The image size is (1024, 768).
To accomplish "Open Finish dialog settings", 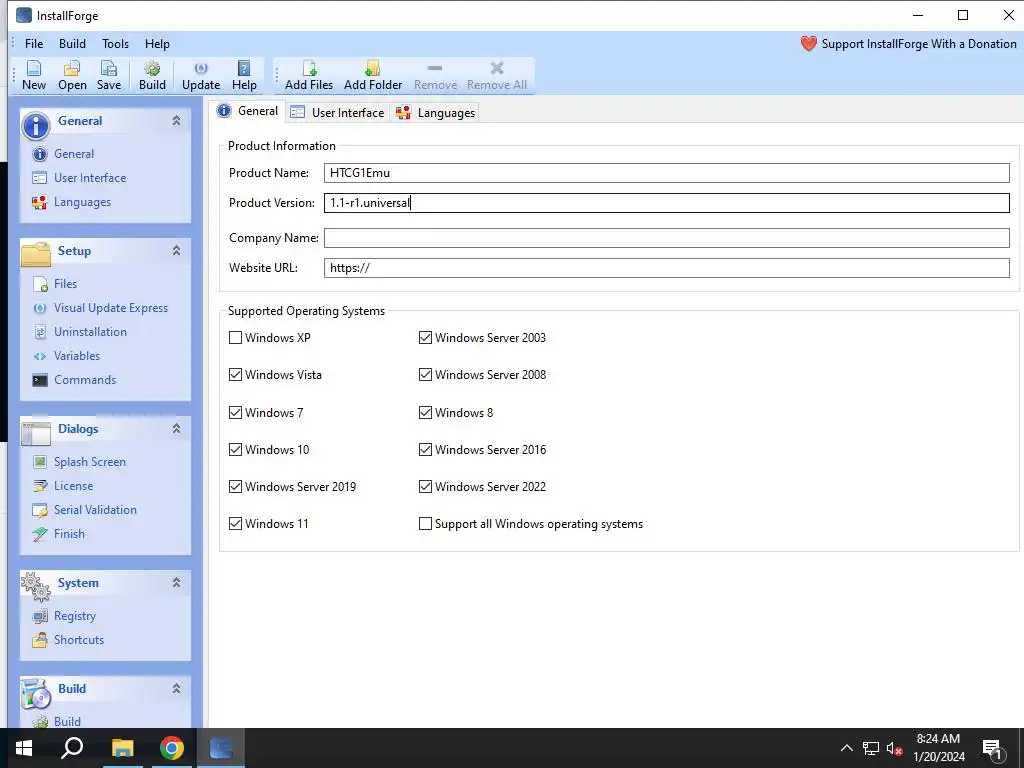I will 69,534.
